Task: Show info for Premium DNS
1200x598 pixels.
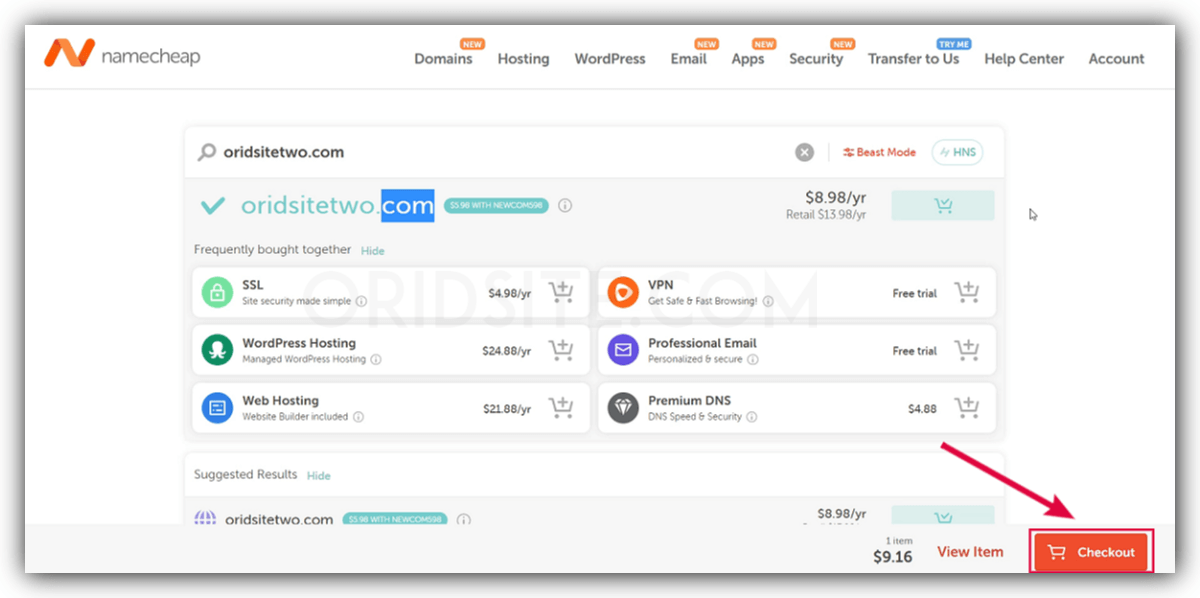Action: point(752,417)
